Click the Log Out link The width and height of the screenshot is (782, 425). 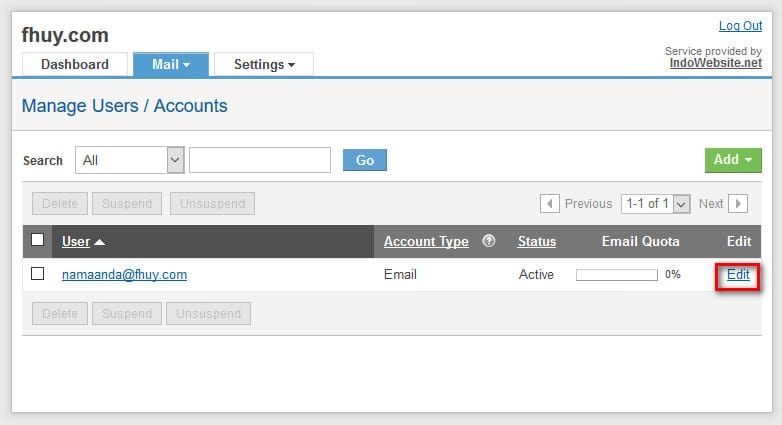point(740,26)
